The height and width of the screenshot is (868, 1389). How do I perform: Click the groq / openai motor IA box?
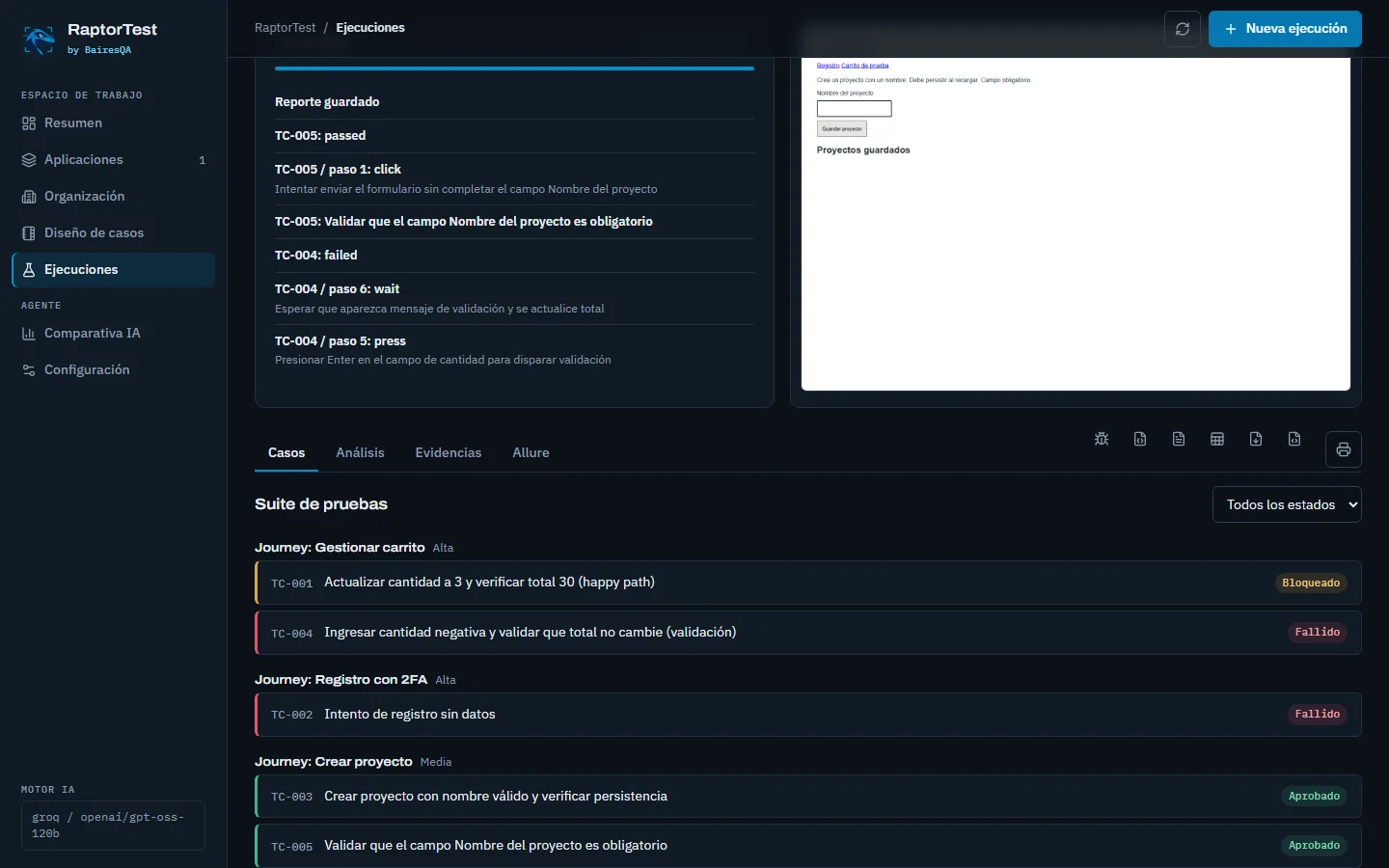point(113,826)
